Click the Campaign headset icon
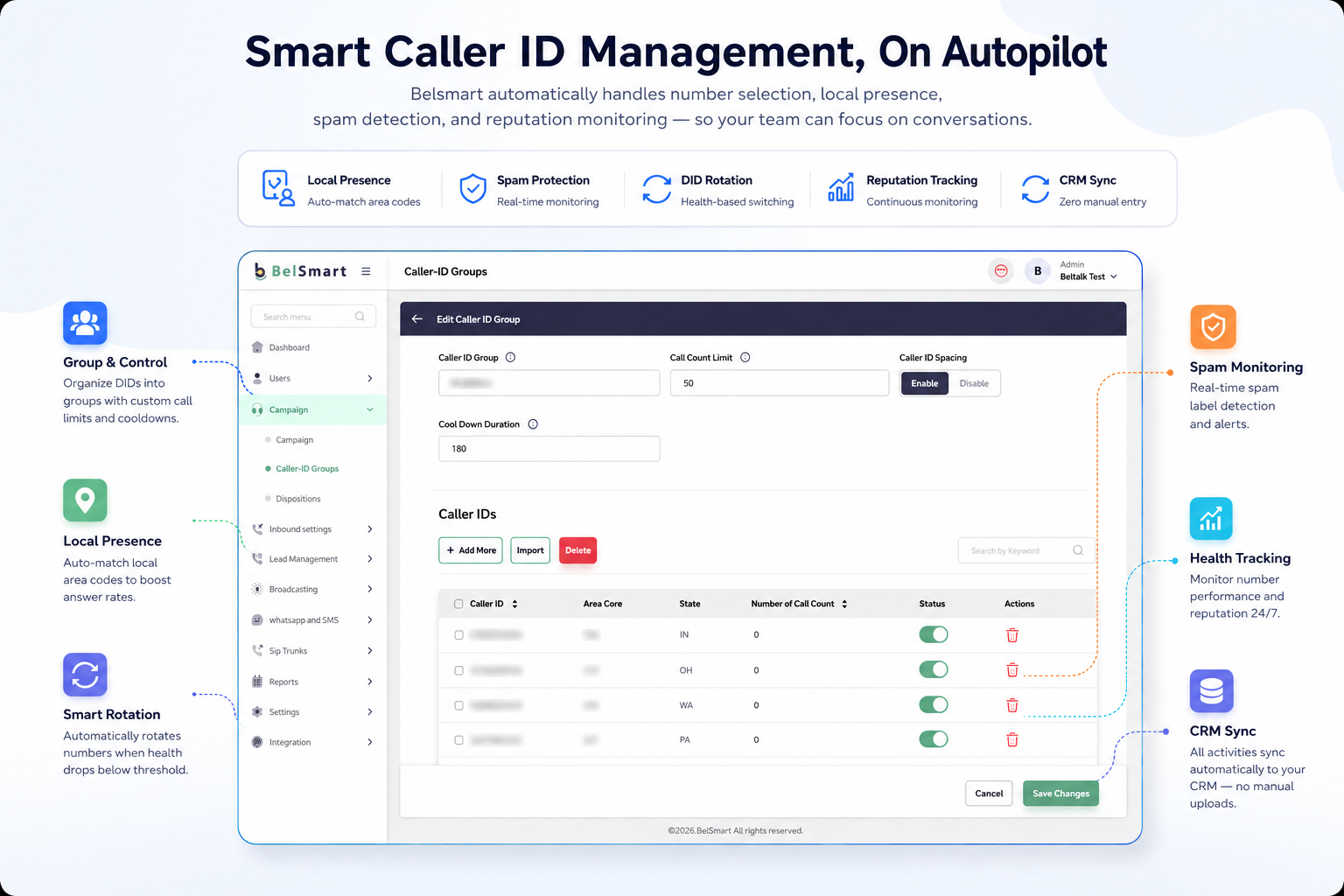The width and height of the screenshot is (1344, 896). pos(257,409)
